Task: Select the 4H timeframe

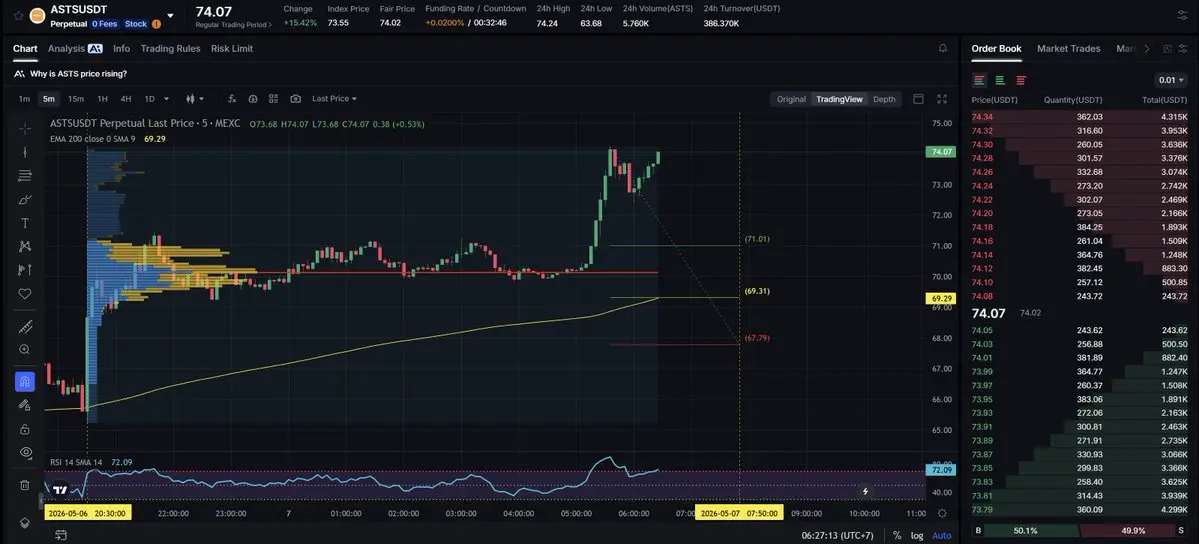Action: (x=126, y=99)
